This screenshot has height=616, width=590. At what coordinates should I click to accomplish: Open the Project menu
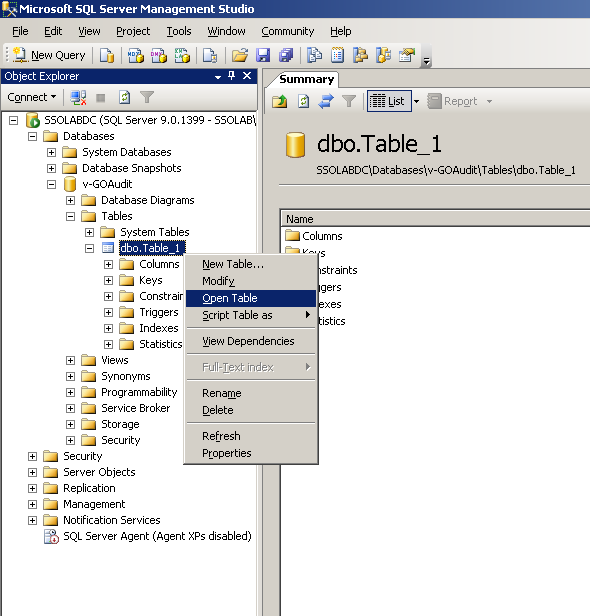pyautogui.click(x=133, y=31)
